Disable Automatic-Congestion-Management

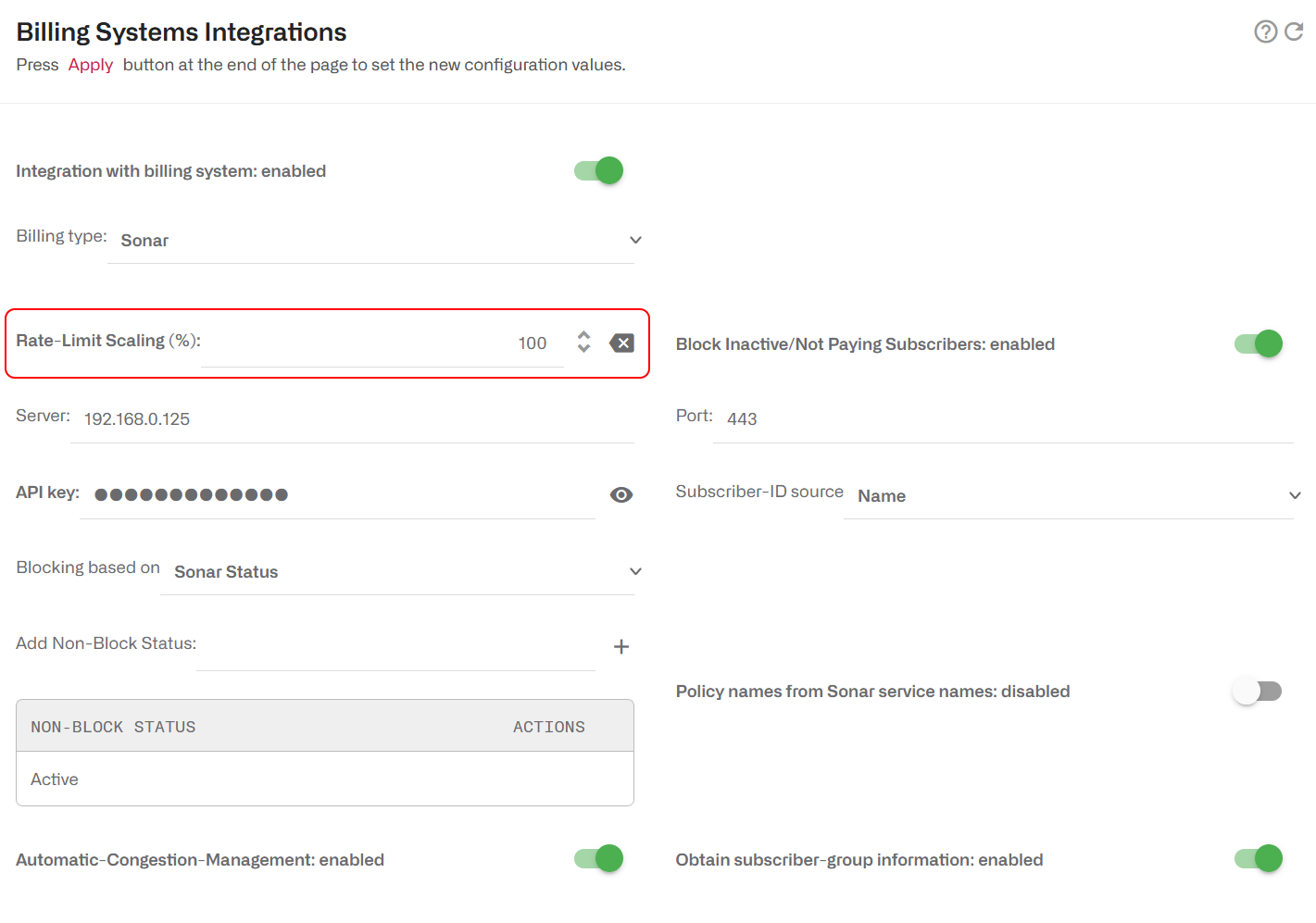[597, 858]
